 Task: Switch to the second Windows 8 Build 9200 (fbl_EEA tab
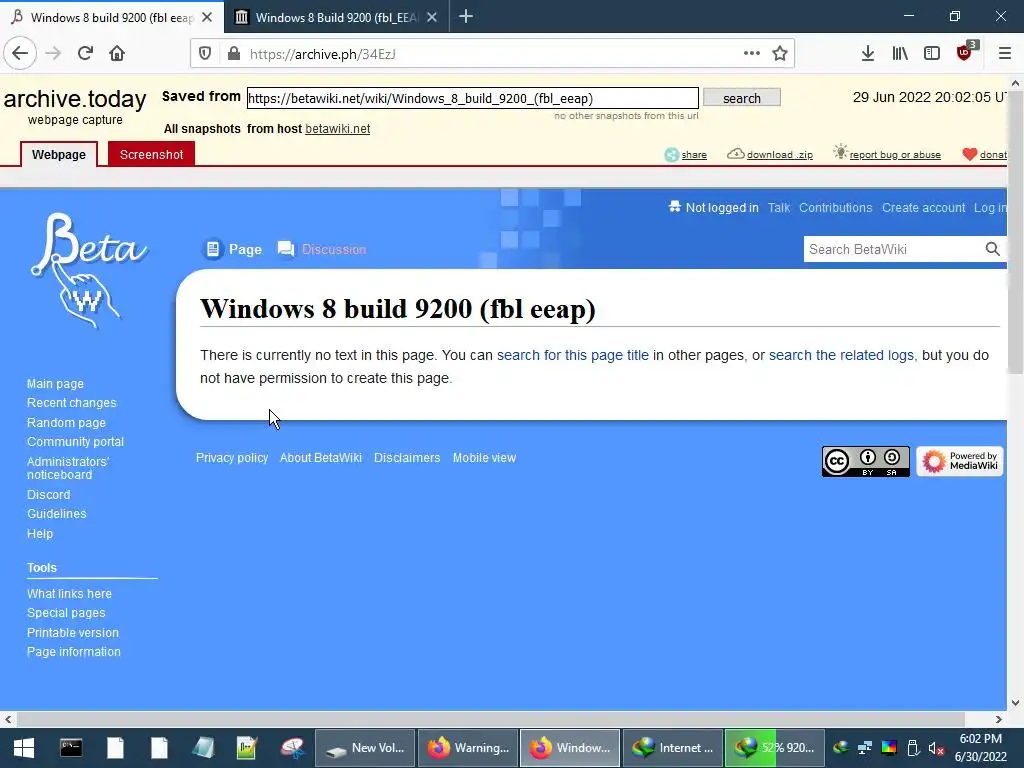pyautogui.click(x=336, y=17)
